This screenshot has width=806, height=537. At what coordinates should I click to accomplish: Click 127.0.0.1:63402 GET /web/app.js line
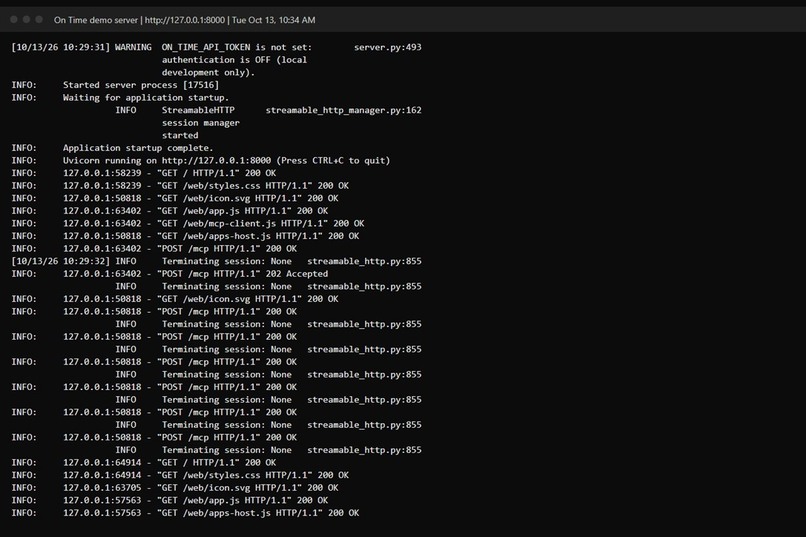point(170,211)
